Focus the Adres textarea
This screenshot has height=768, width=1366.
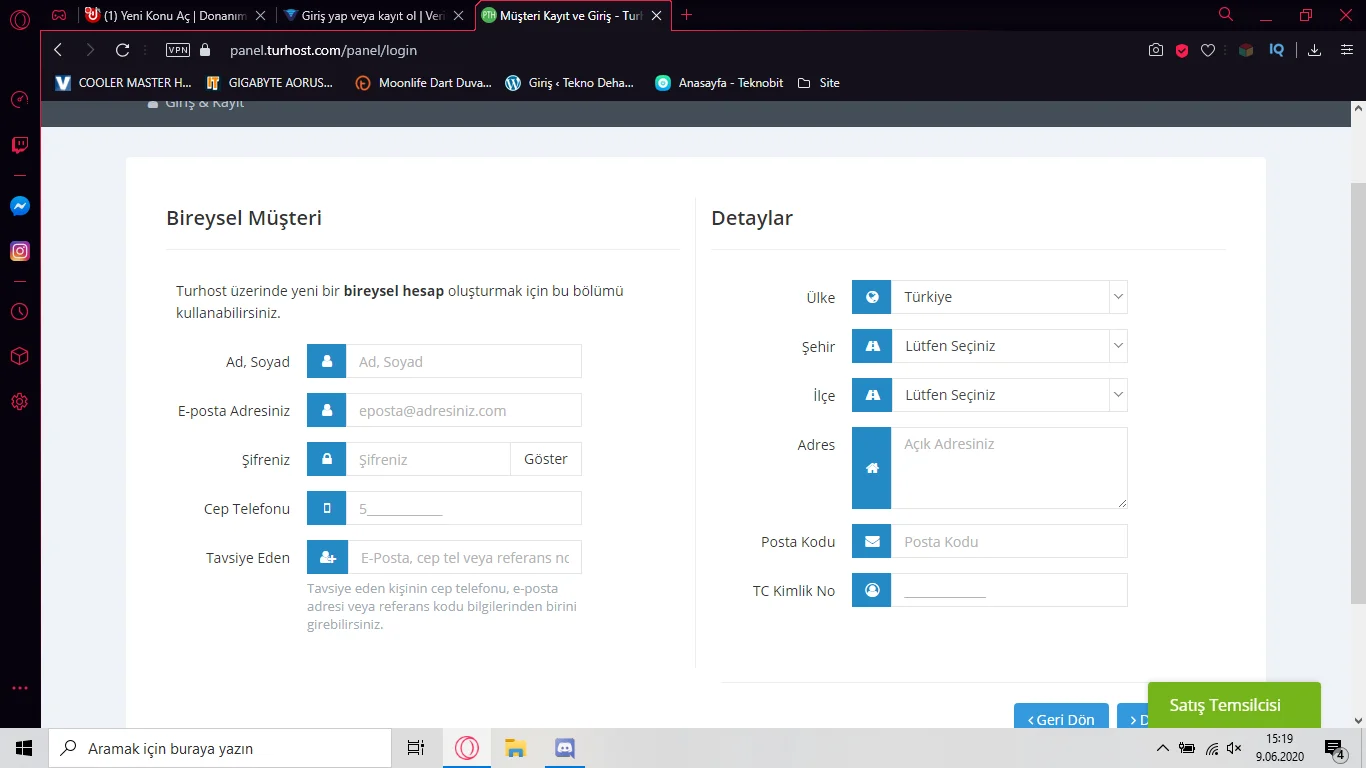tap(1009, 468)
